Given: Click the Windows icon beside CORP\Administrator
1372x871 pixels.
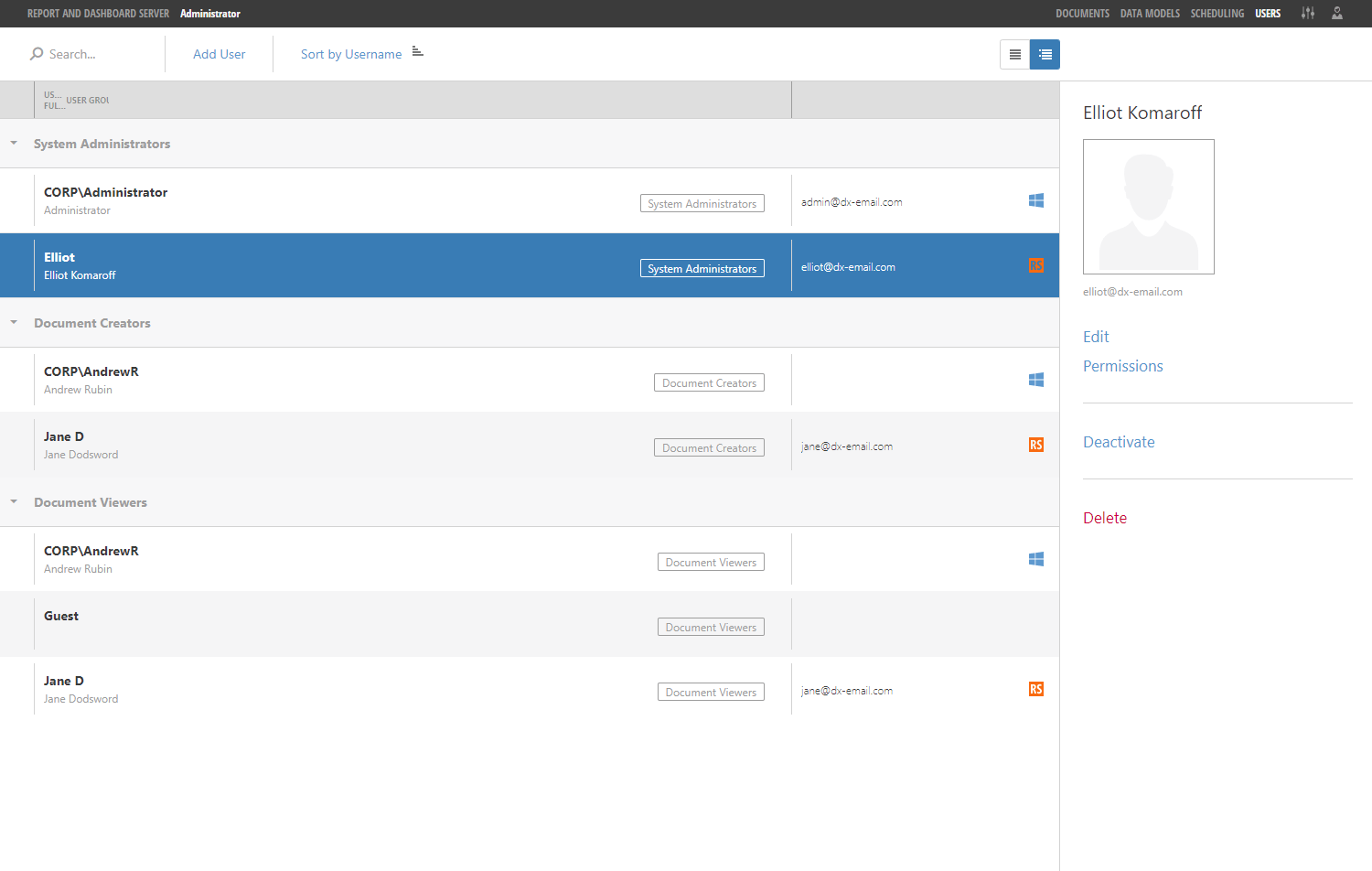Looking at the screenshot, I should (1036, 199).
